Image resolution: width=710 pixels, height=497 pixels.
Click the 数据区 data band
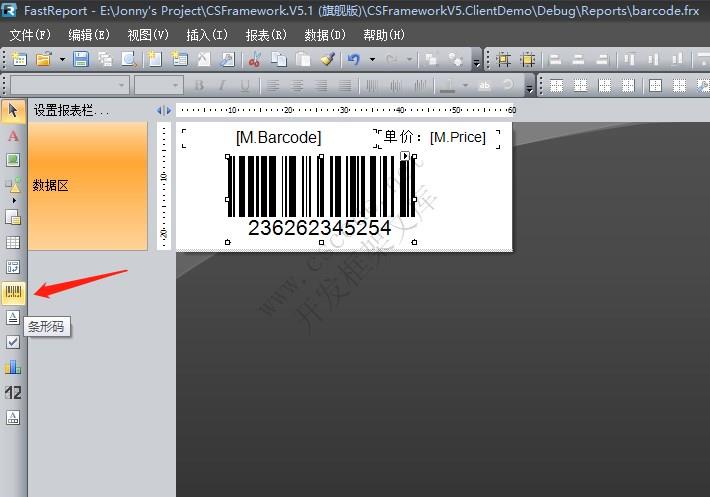click(87, 186)
